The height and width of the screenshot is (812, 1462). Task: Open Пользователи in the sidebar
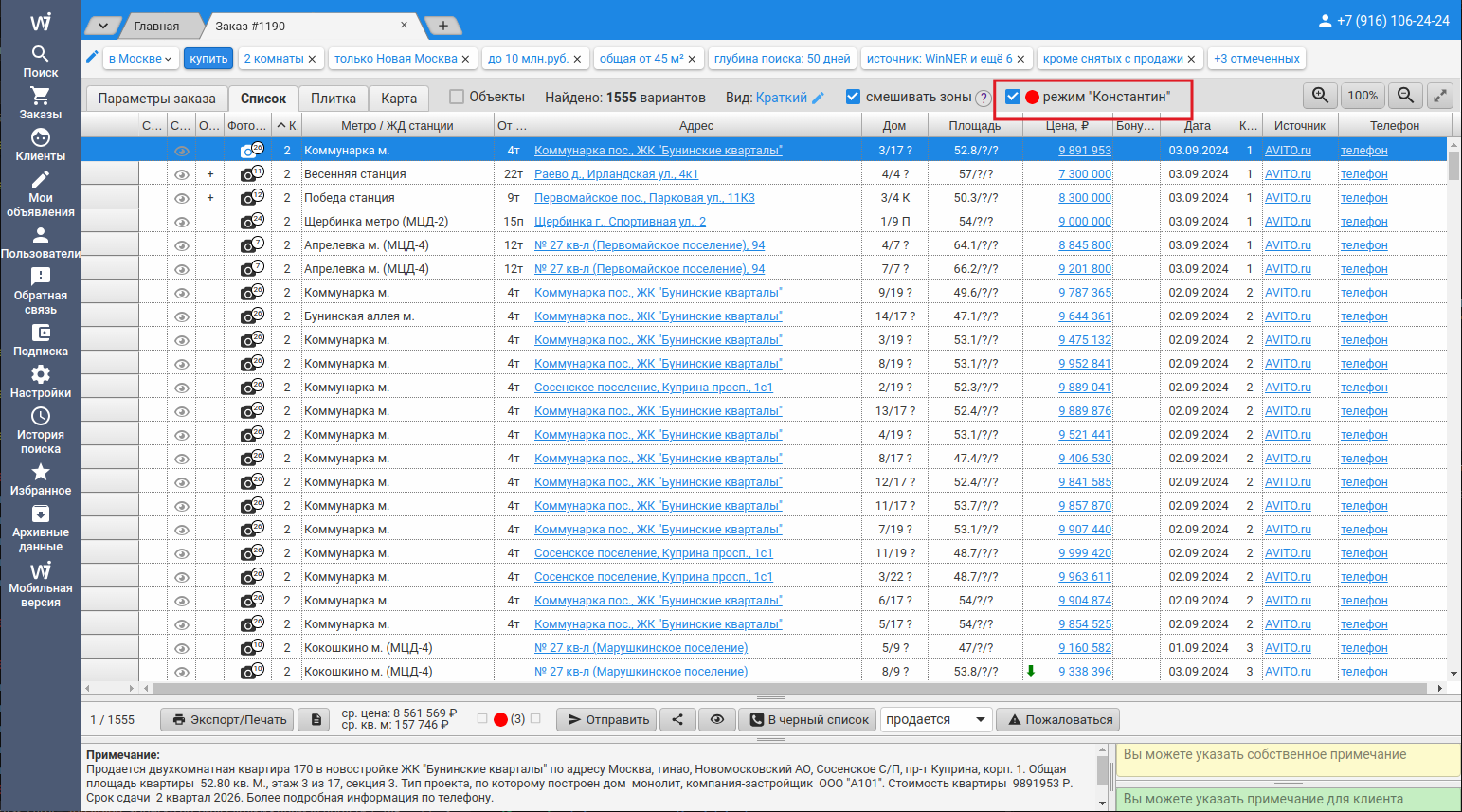40,243
